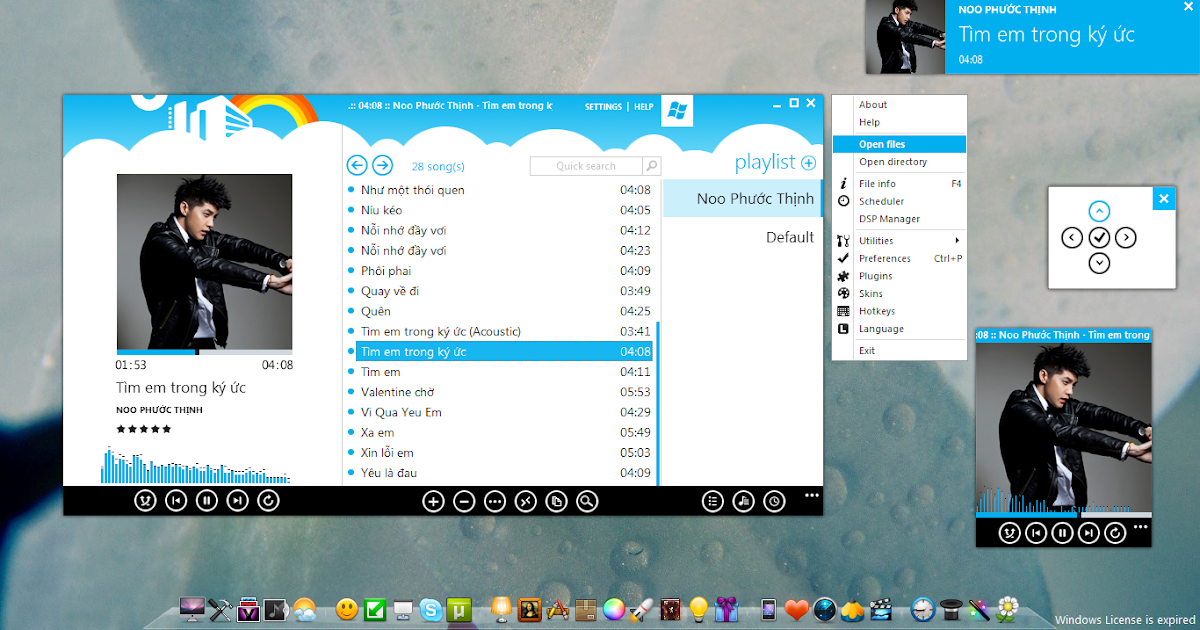Skip to previous track in main player

[x=176, y=501]
